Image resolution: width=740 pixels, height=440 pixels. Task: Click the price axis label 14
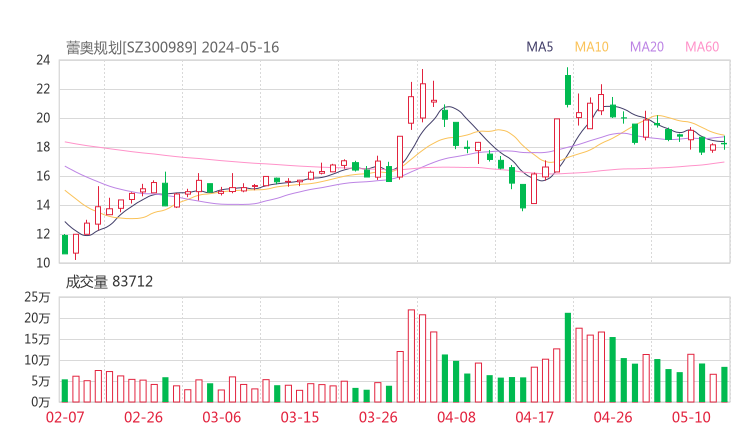43,205
